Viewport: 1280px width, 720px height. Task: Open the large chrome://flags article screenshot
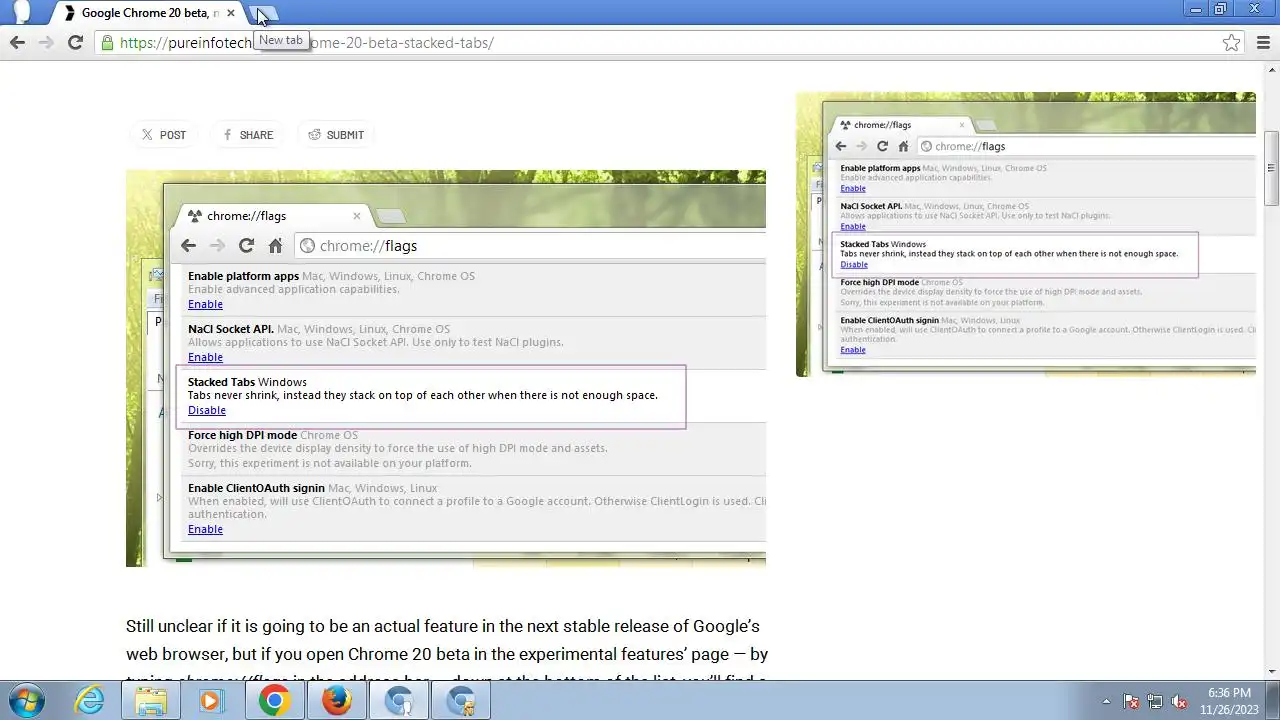446,368
